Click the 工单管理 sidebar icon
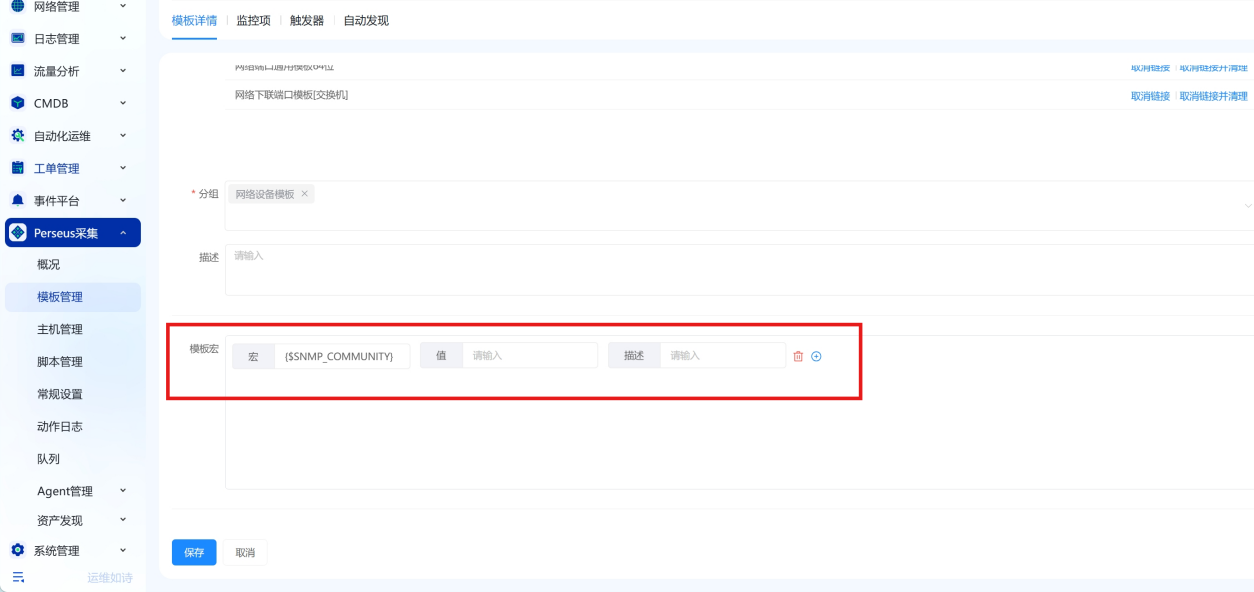Image resolution: width=1254 pixels, height=592 pixels. click(x=17, y=168)
